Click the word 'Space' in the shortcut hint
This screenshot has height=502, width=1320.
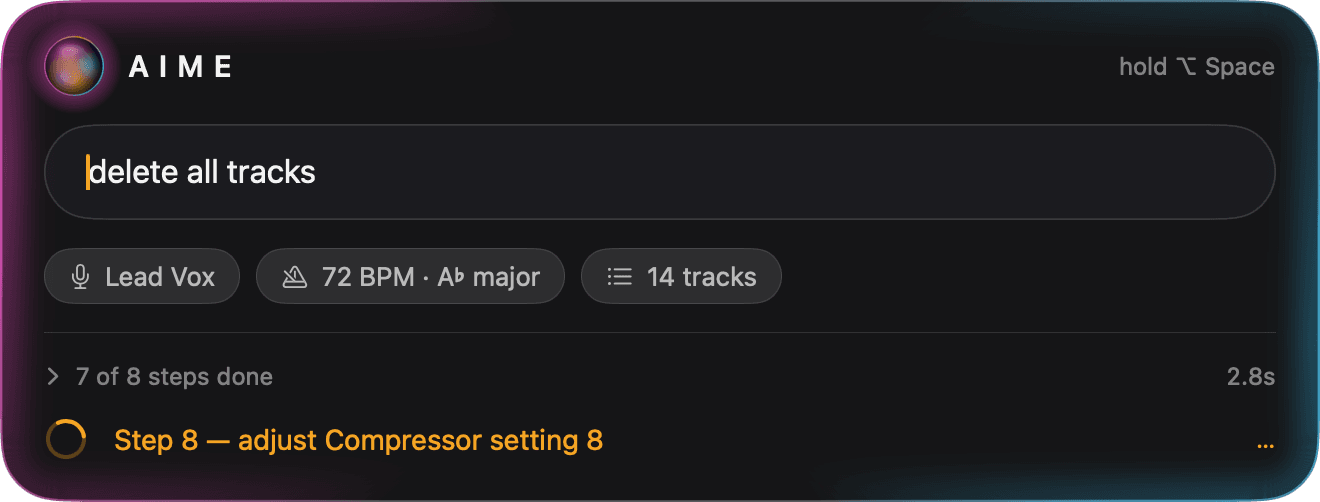1240,67
